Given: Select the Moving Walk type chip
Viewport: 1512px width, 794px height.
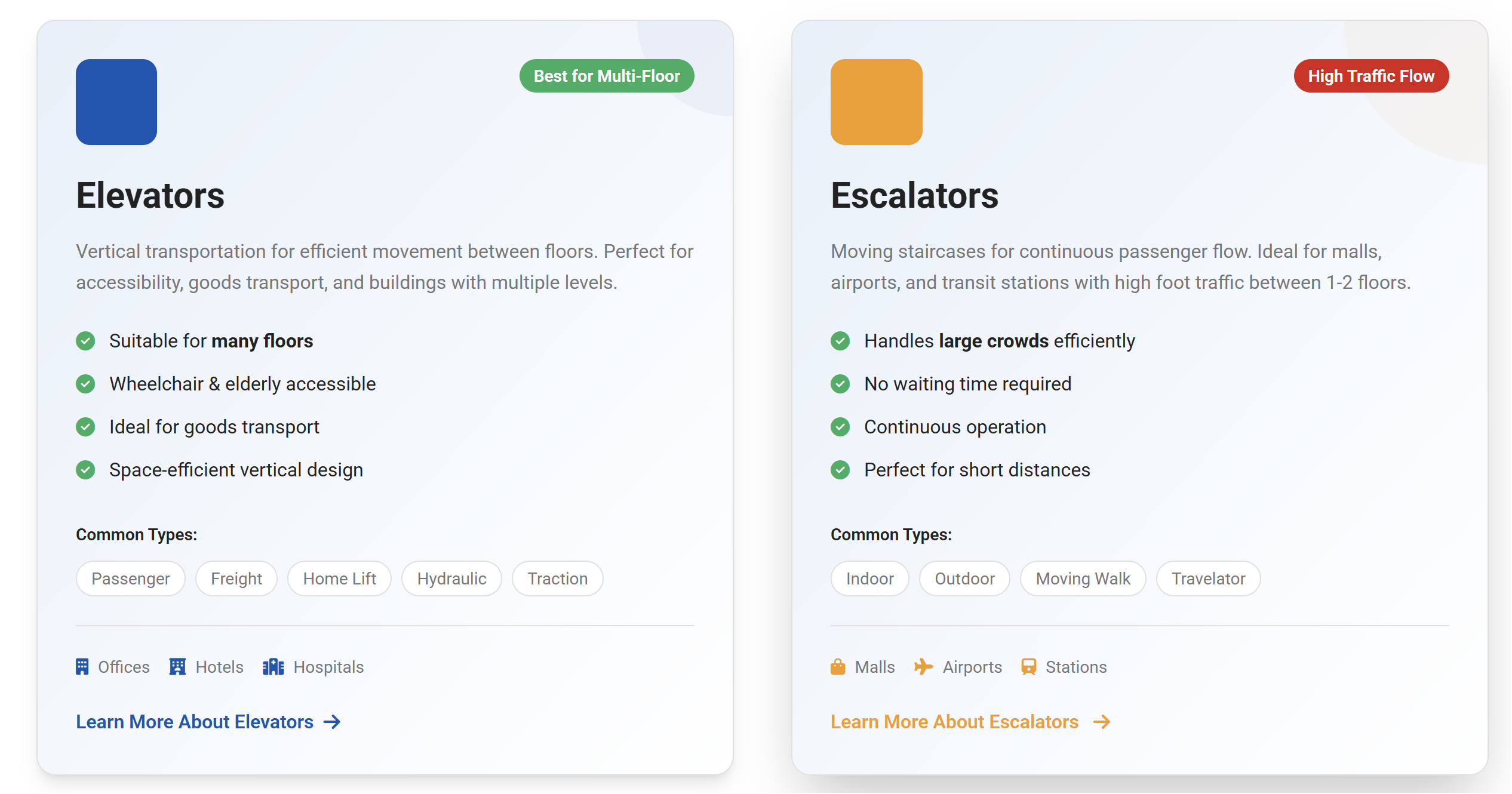Looking at the screenshot, I should click(x=1083, y=578).
